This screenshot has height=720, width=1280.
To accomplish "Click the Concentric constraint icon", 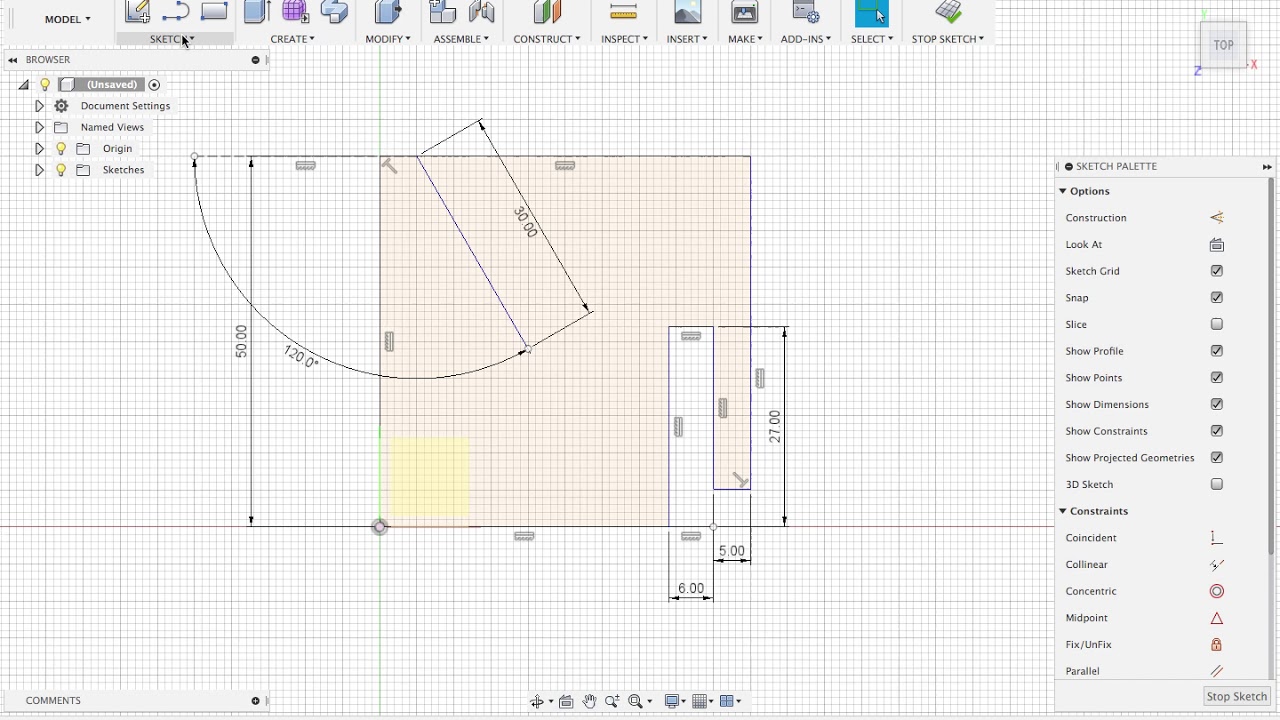I will tap(1217, 591).
